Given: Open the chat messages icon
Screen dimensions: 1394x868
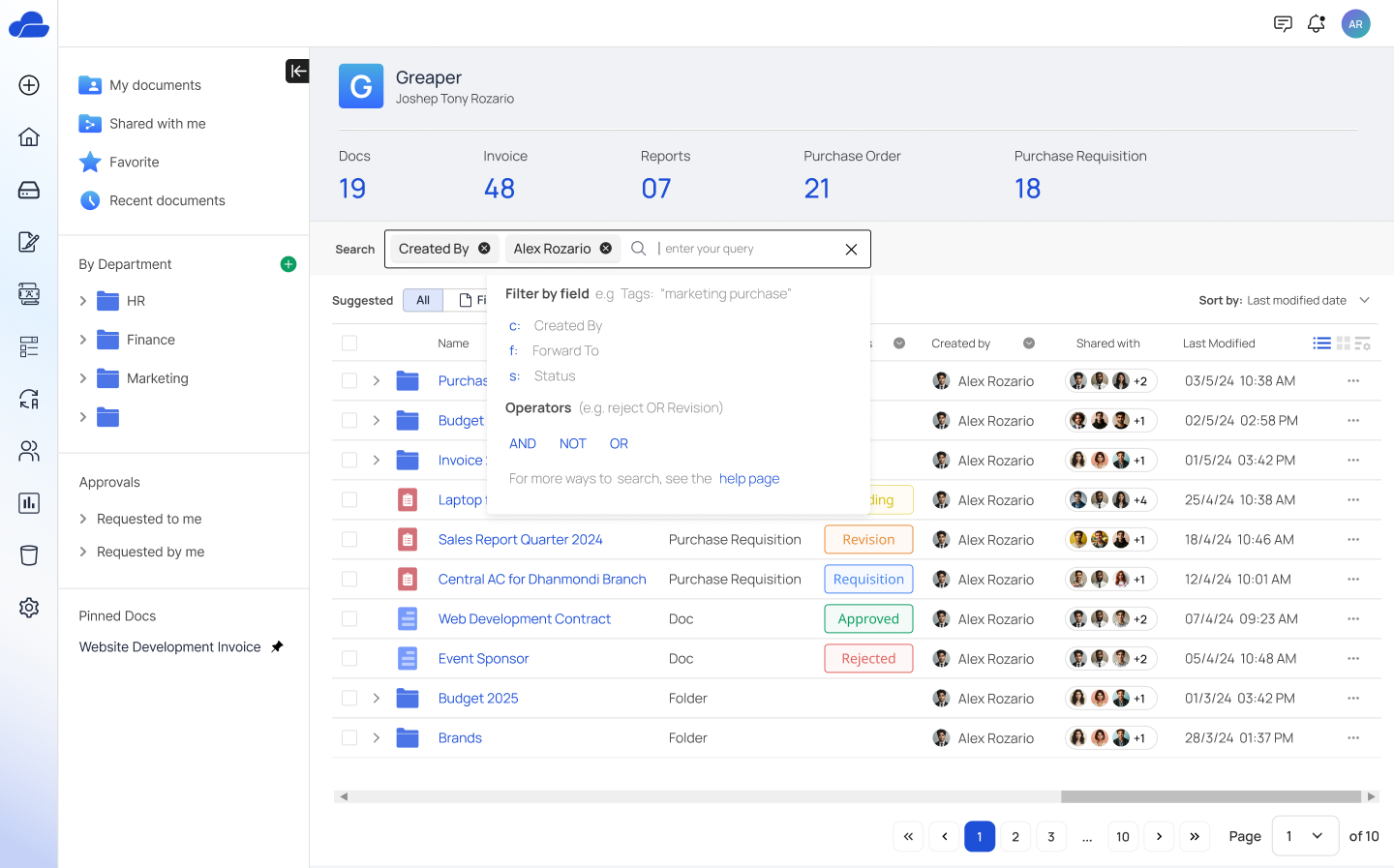Looking at the screenshot, I should (x=1283, y=24).
